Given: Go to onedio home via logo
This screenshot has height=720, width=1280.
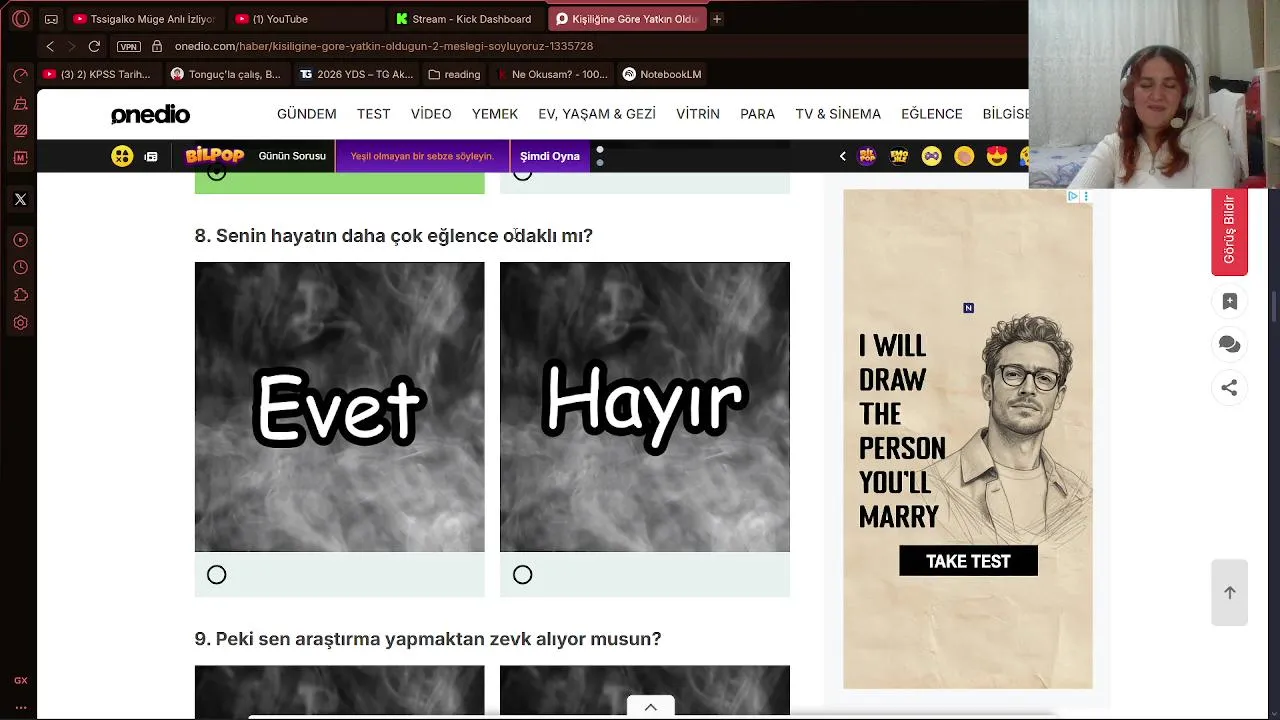Looking at the screenshot, I should tap(150, 115).
